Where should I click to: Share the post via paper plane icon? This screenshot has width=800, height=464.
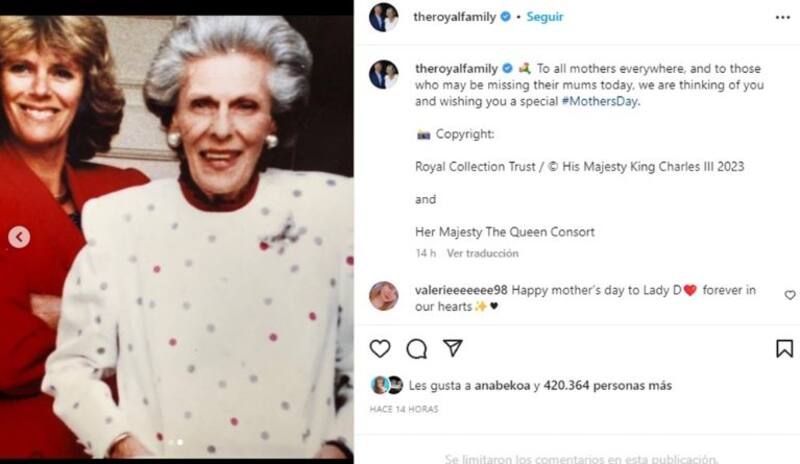[x=453, y=348]
